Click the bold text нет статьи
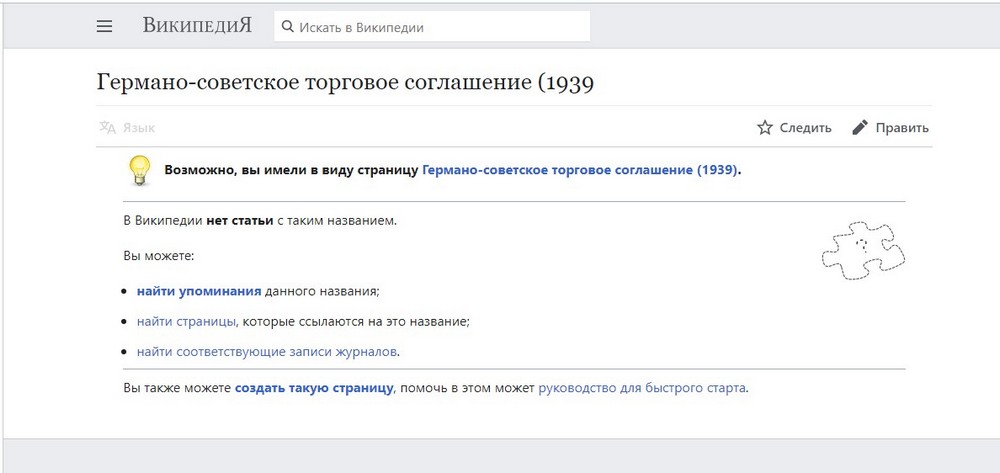The height and width of the screenshot is (473, 1000). tap(240, 222)
